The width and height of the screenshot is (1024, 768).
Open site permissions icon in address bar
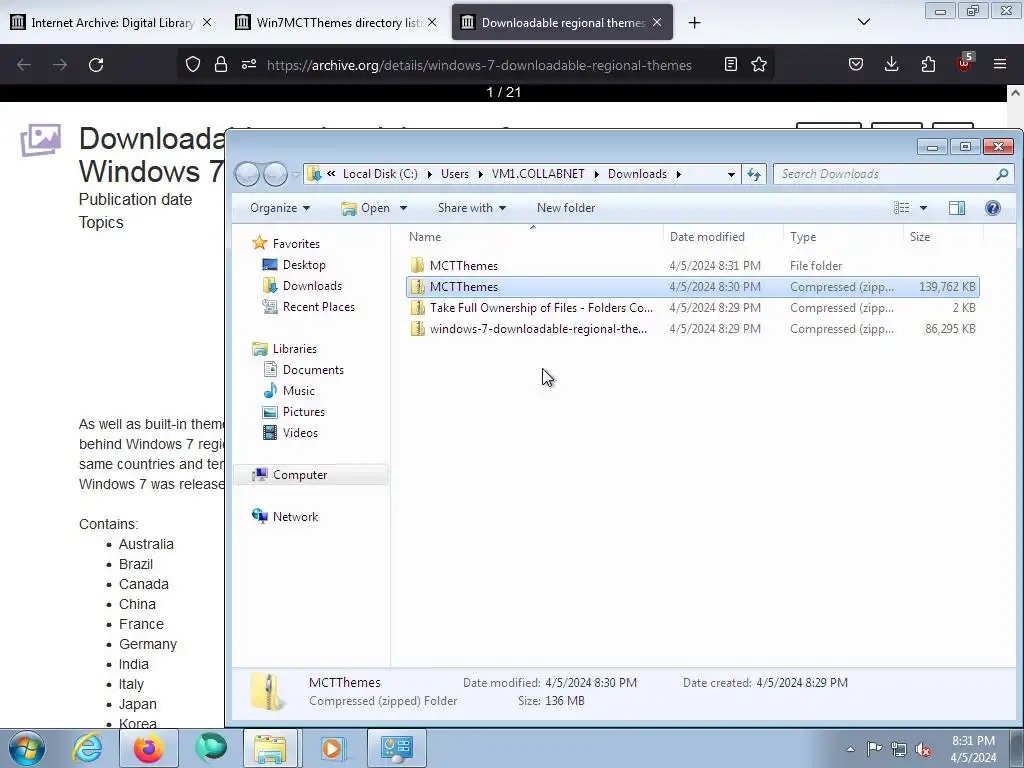[249, 64]
